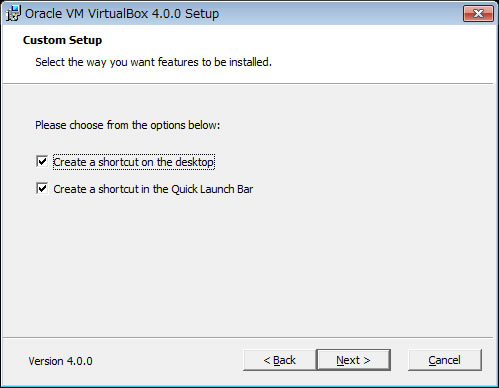Click the separator line below the header banner
Image resolution: width=499 pixels, height=388 pixels.
(248, 83)
